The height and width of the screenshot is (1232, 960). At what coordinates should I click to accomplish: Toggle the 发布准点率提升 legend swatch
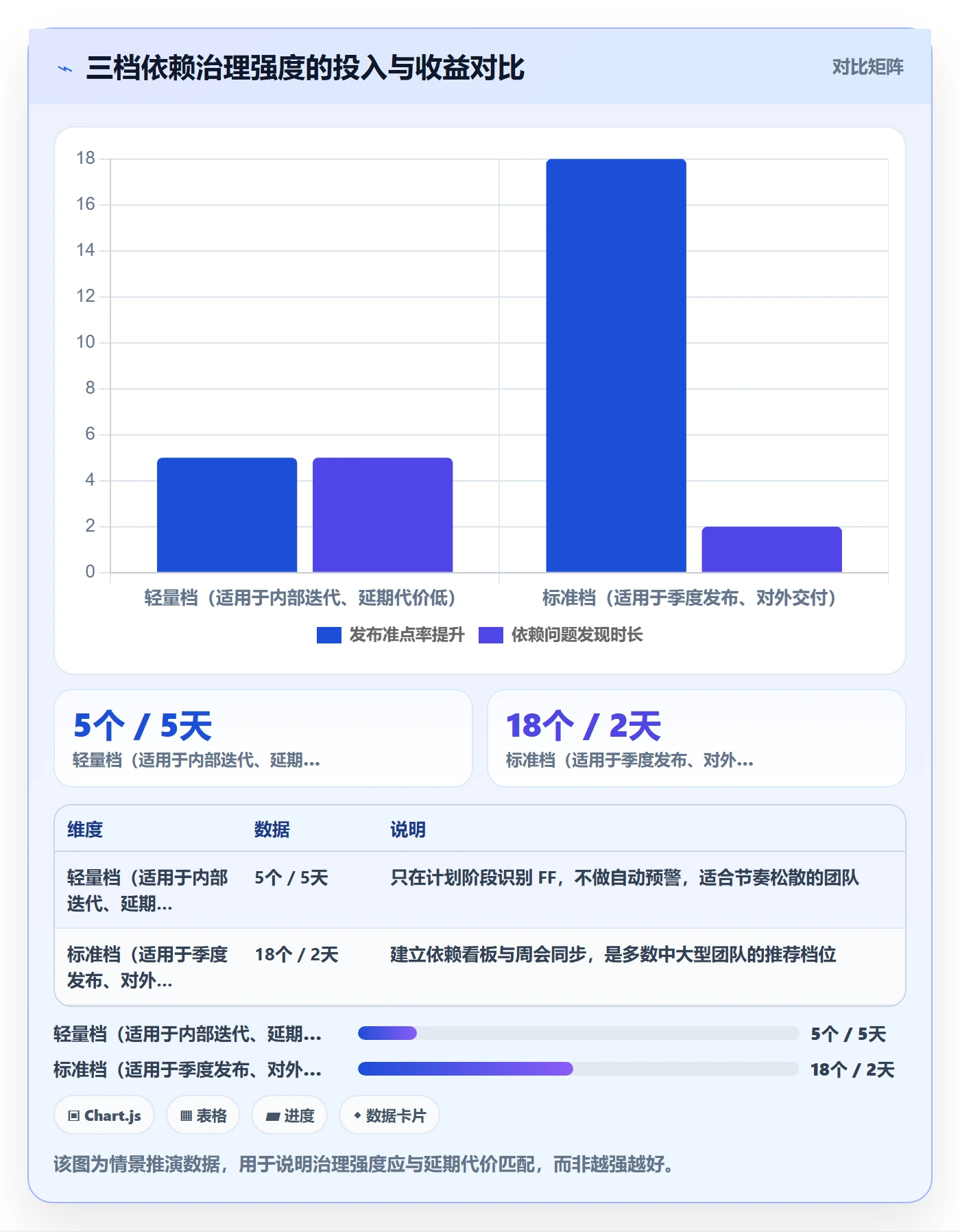coord(328,635)
